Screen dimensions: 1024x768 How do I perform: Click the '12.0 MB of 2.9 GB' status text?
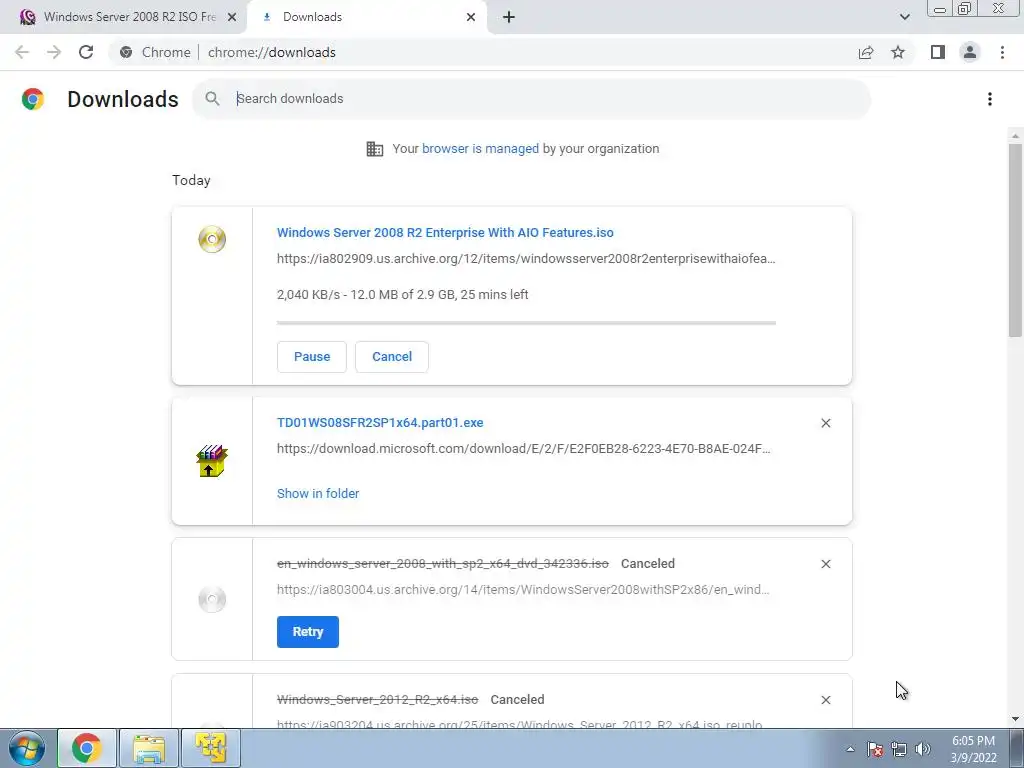[x=402, y=295]
